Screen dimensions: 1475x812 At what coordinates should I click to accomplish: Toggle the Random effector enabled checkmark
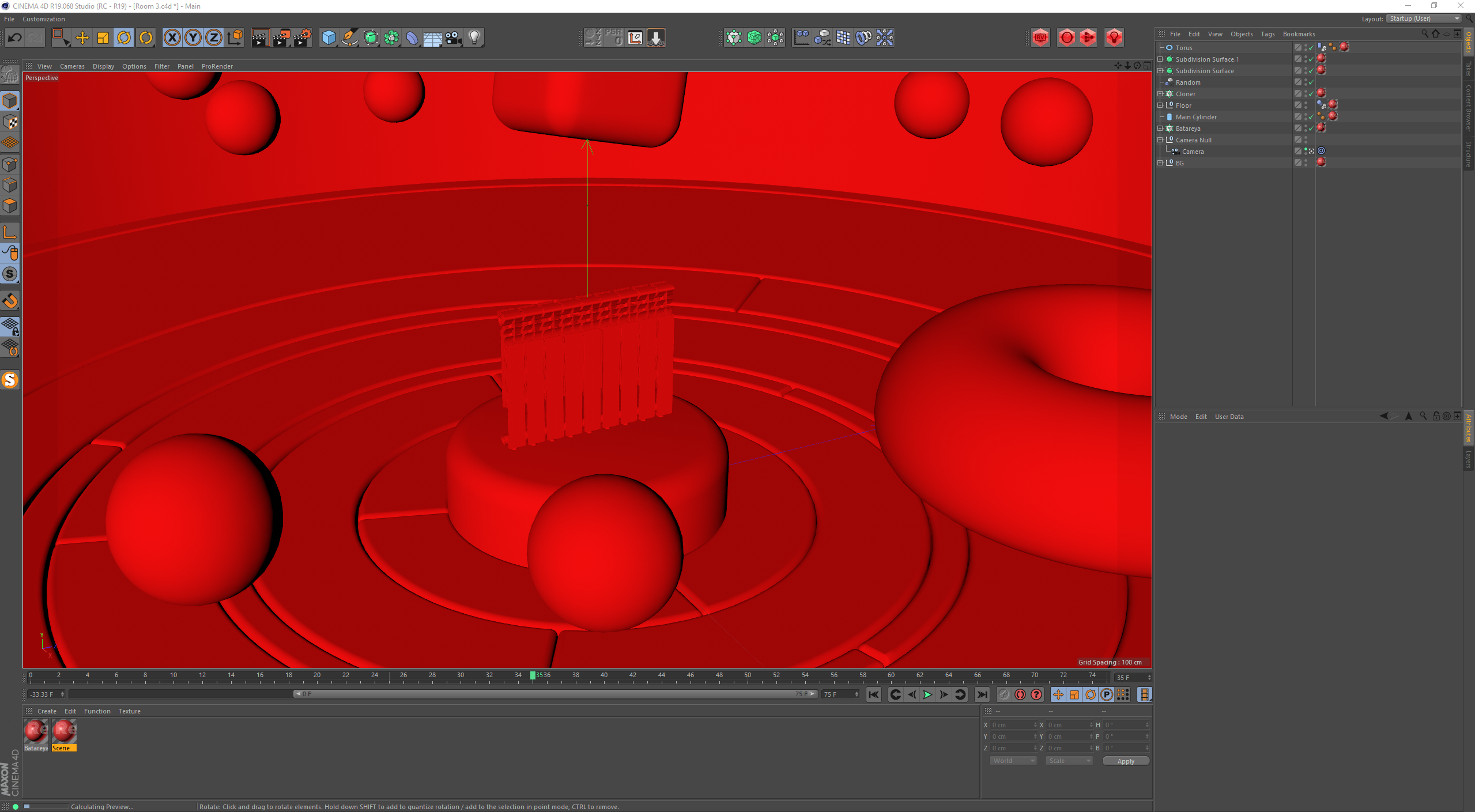[1311, 82]
